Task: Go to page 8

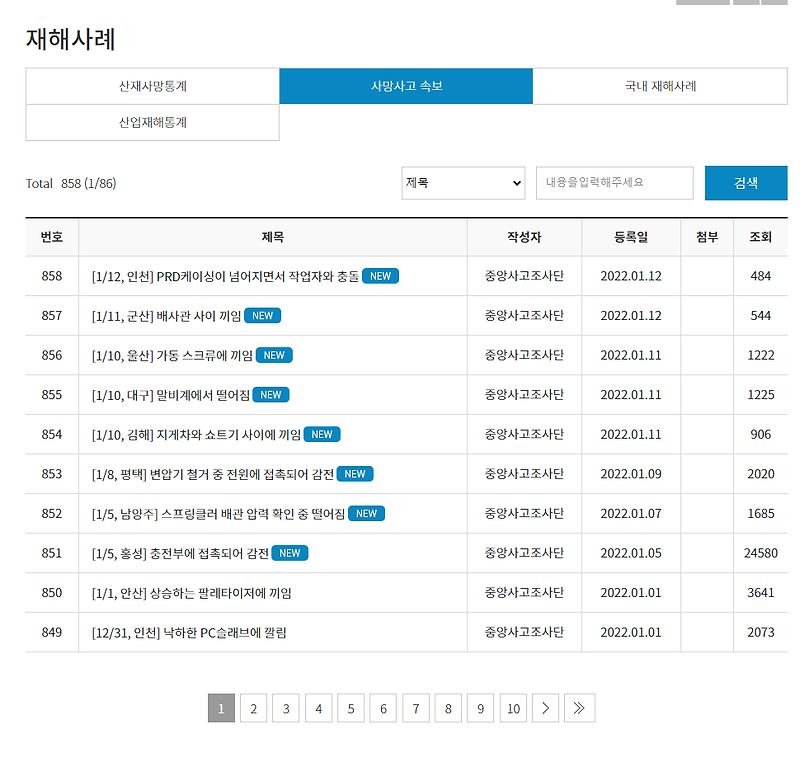Action: [448, 708]
